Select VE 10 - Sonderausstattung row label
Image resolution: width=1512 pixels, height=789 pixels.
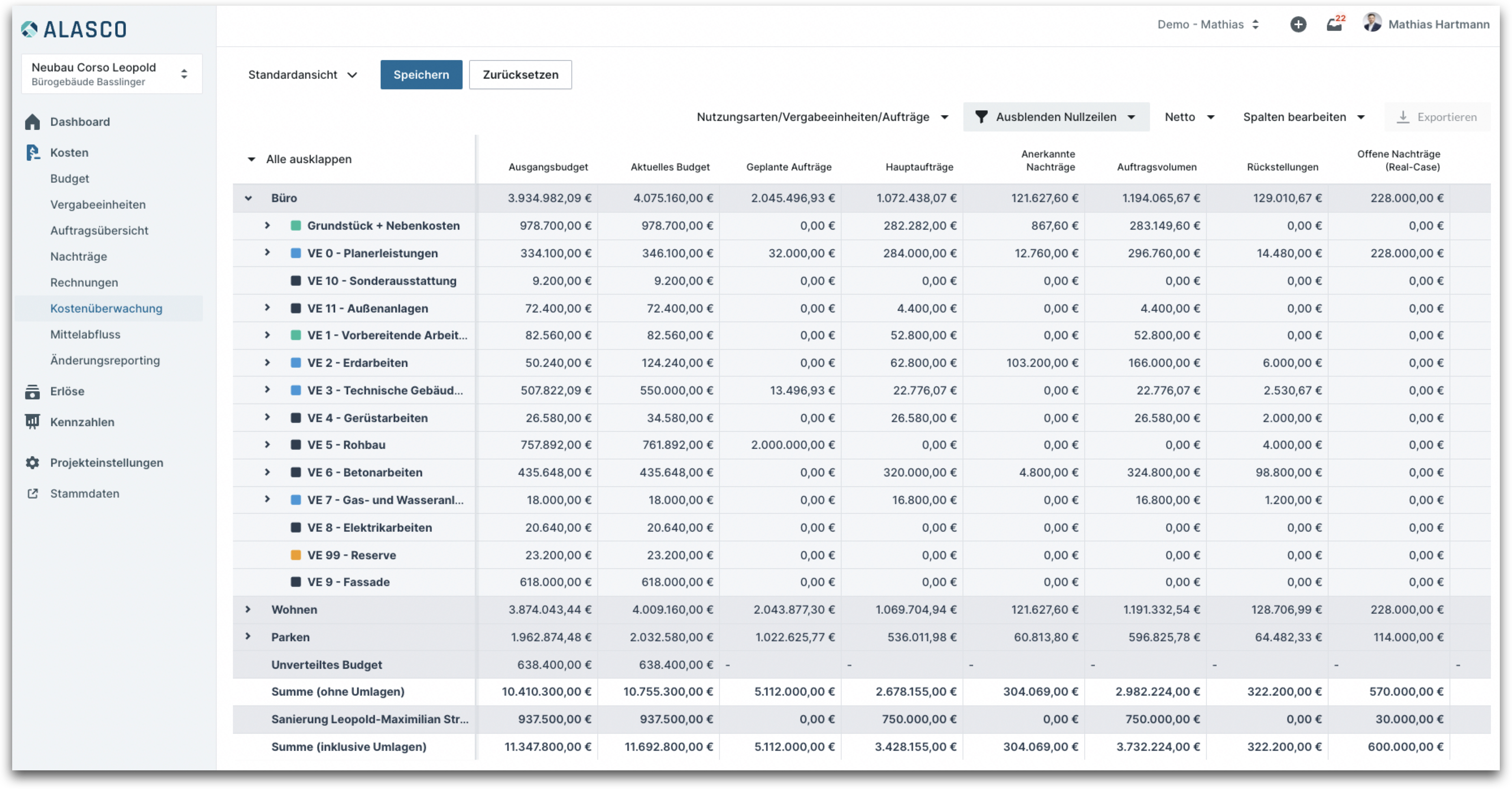click(381, 280)
